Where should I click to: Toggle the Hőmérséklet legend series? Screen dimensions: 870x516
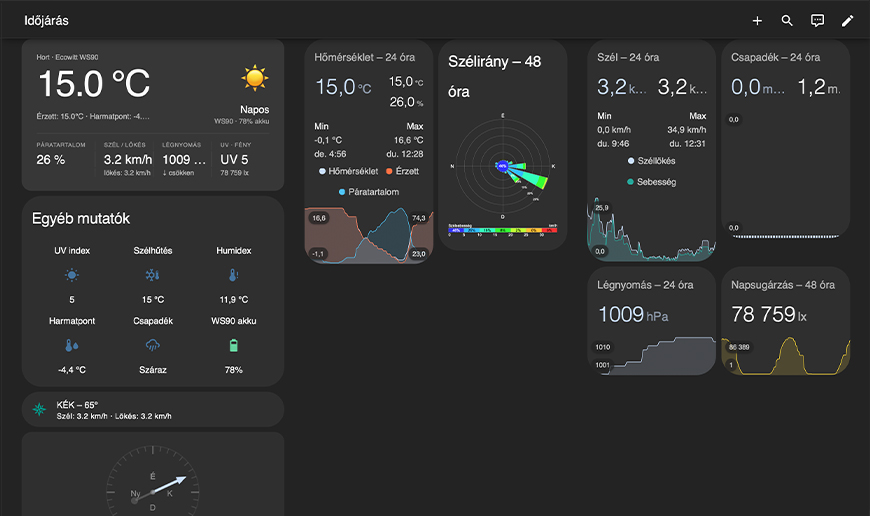pos(347,171)
